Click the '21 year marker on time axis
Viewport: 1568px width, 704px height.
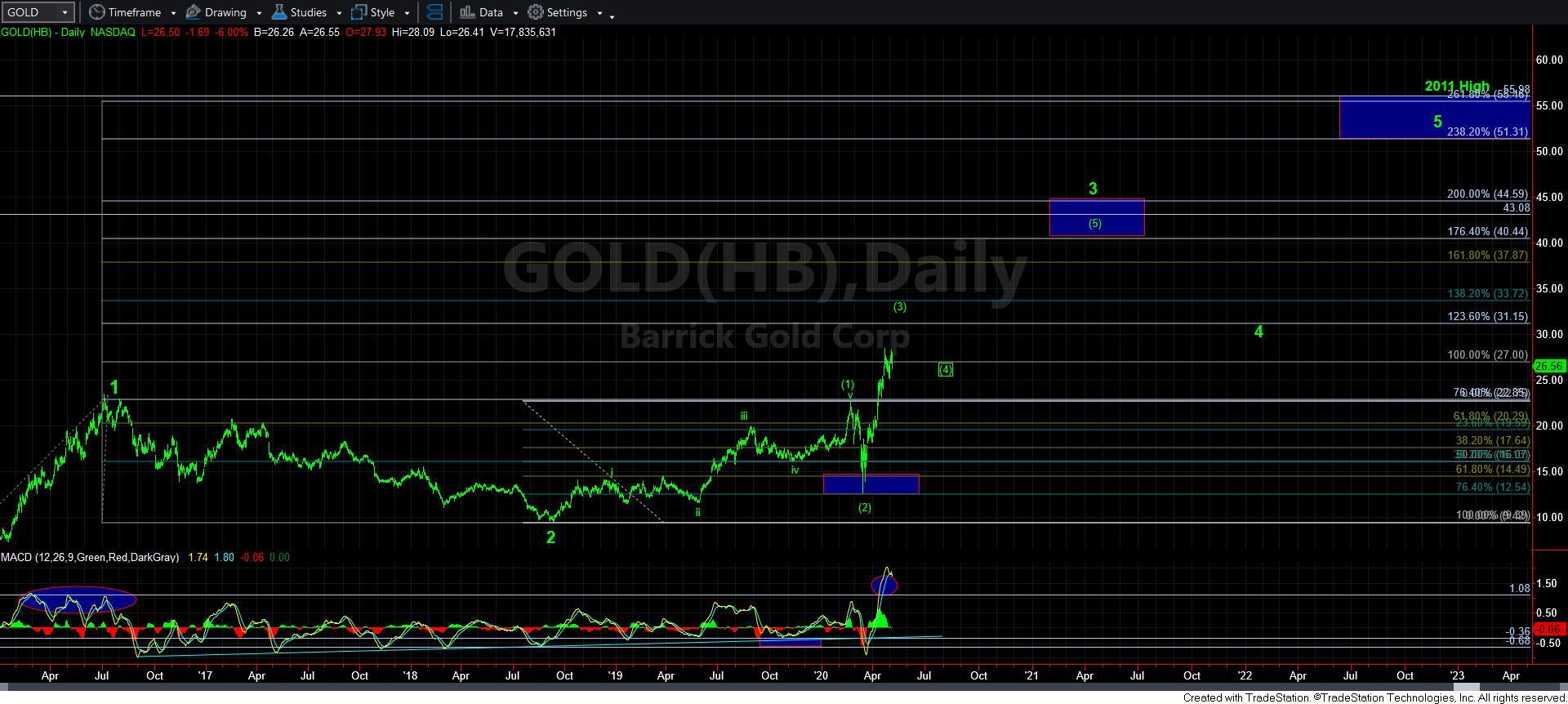(x=1031, y=675)
